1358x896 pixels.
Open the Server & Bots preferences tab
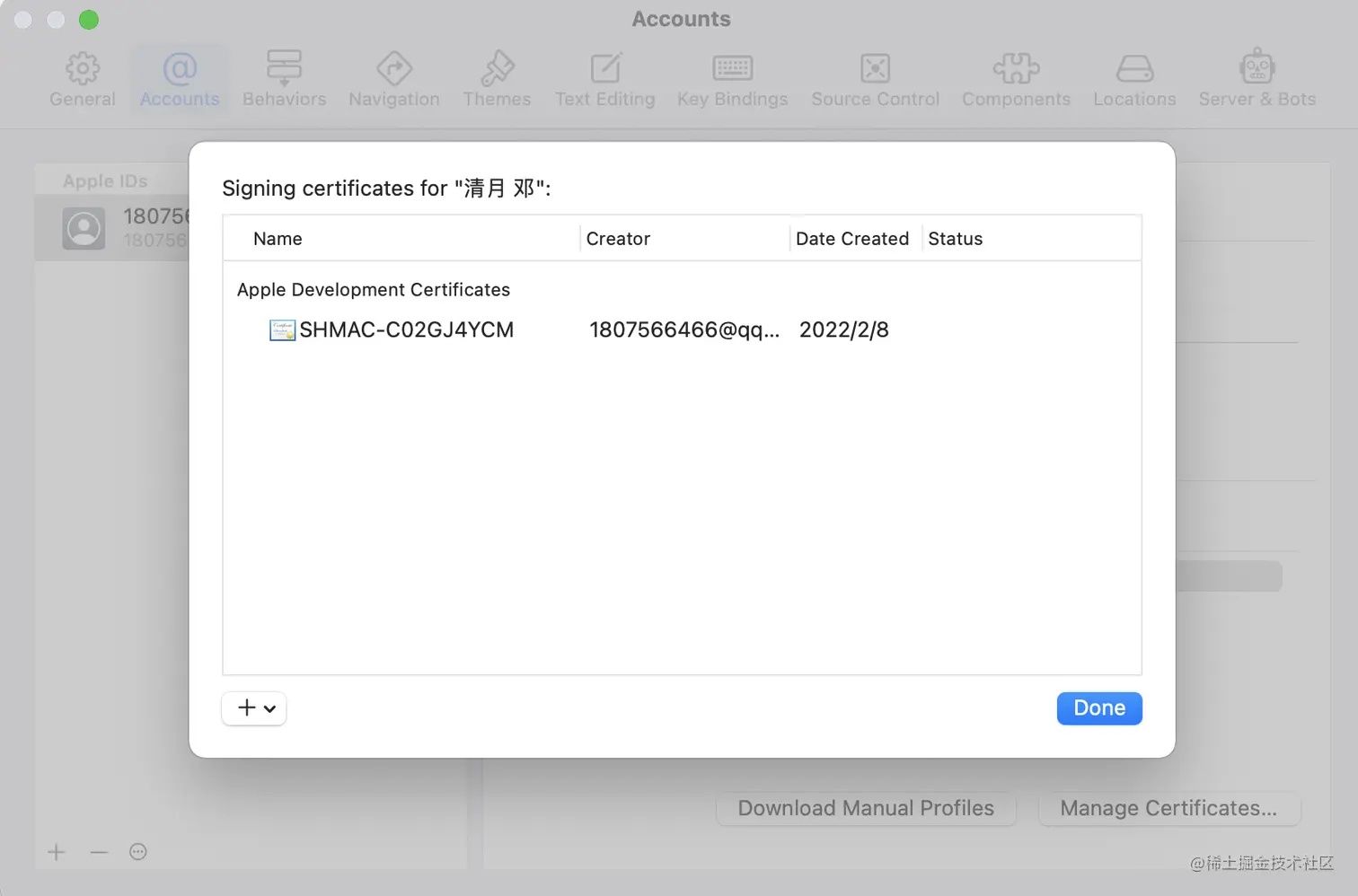[1257, 80]
